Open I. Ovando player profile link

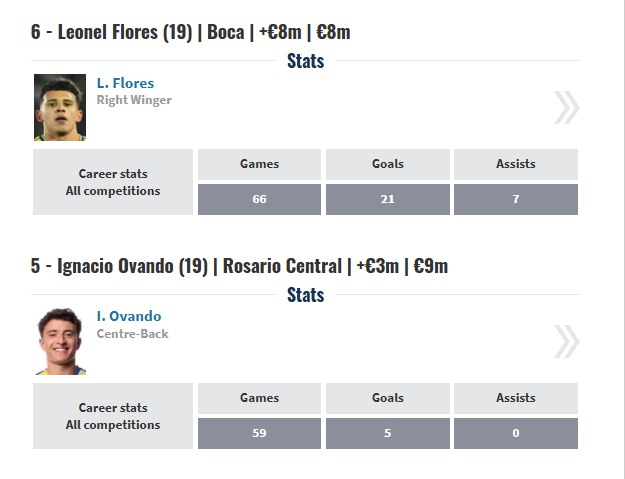pos(129,316)
